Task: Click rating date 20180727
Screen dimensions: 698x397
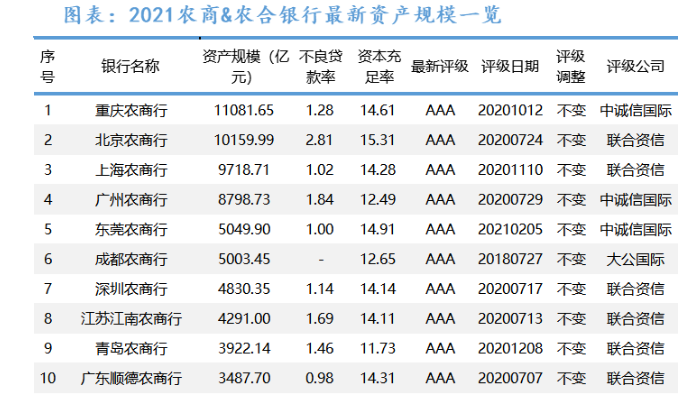Action: click(510, 259)
